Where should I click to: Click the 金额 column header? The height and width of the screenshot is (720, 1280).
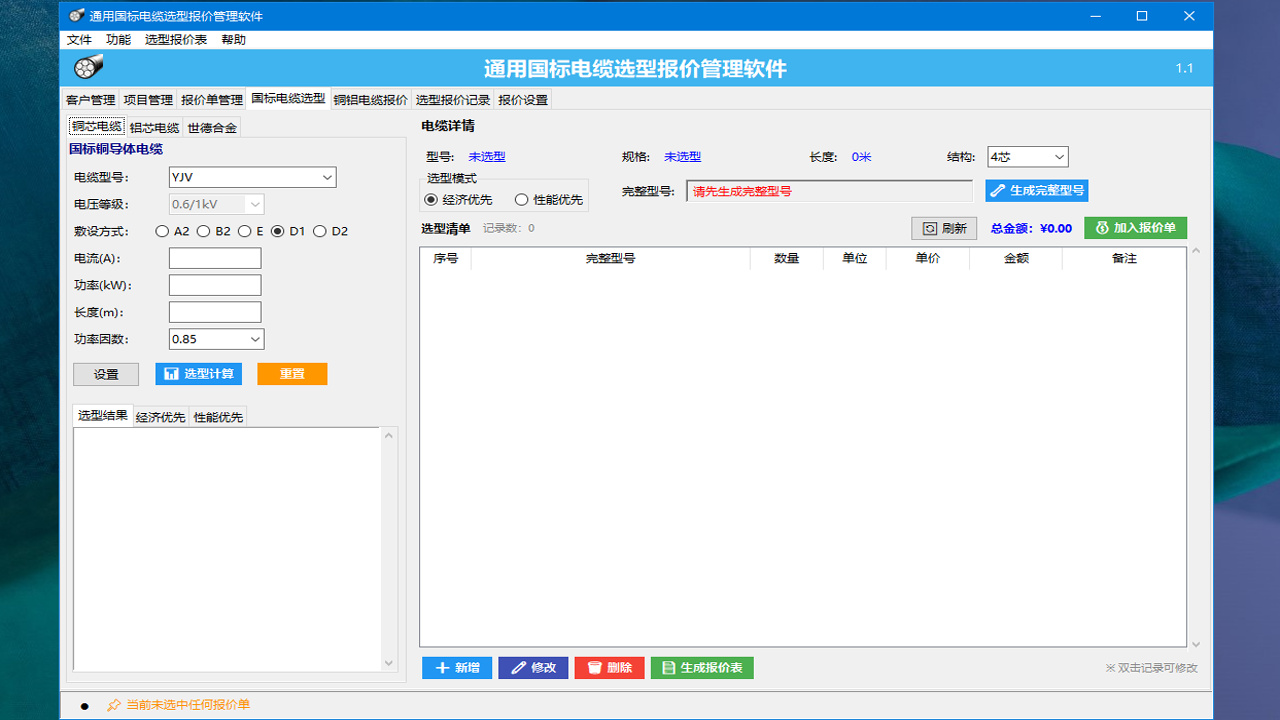(1016, 258)
